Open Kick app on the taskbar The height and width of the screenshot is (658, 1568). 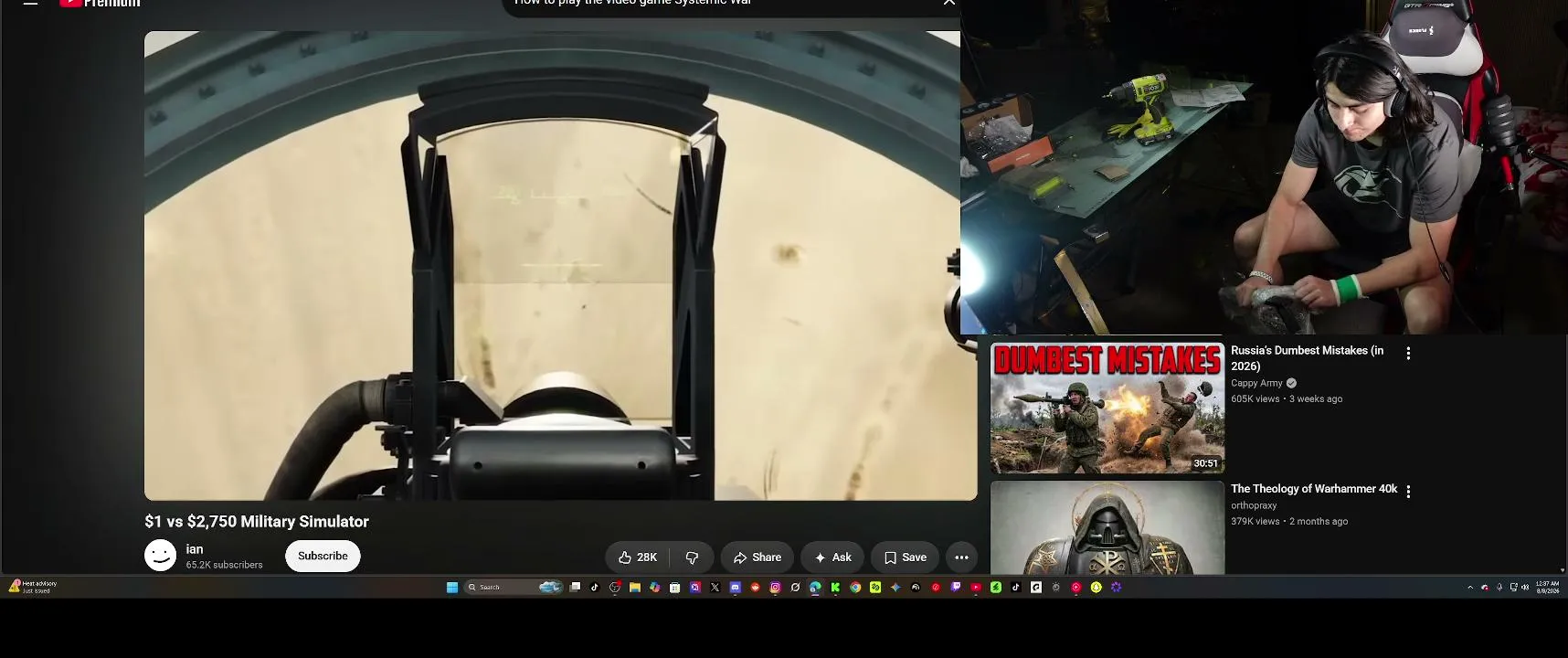pyautogui.click(x=835, y=588)
